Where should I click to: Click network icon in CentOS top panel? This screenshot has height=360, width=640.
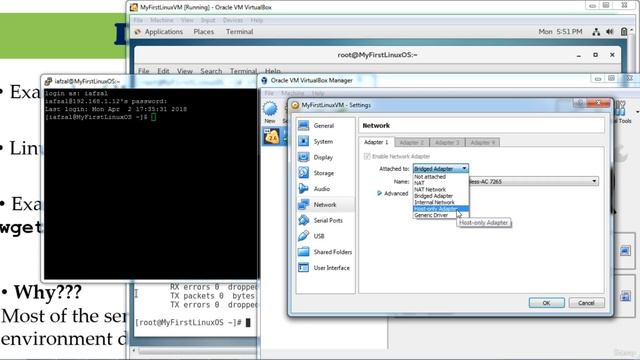pos(596,32)
